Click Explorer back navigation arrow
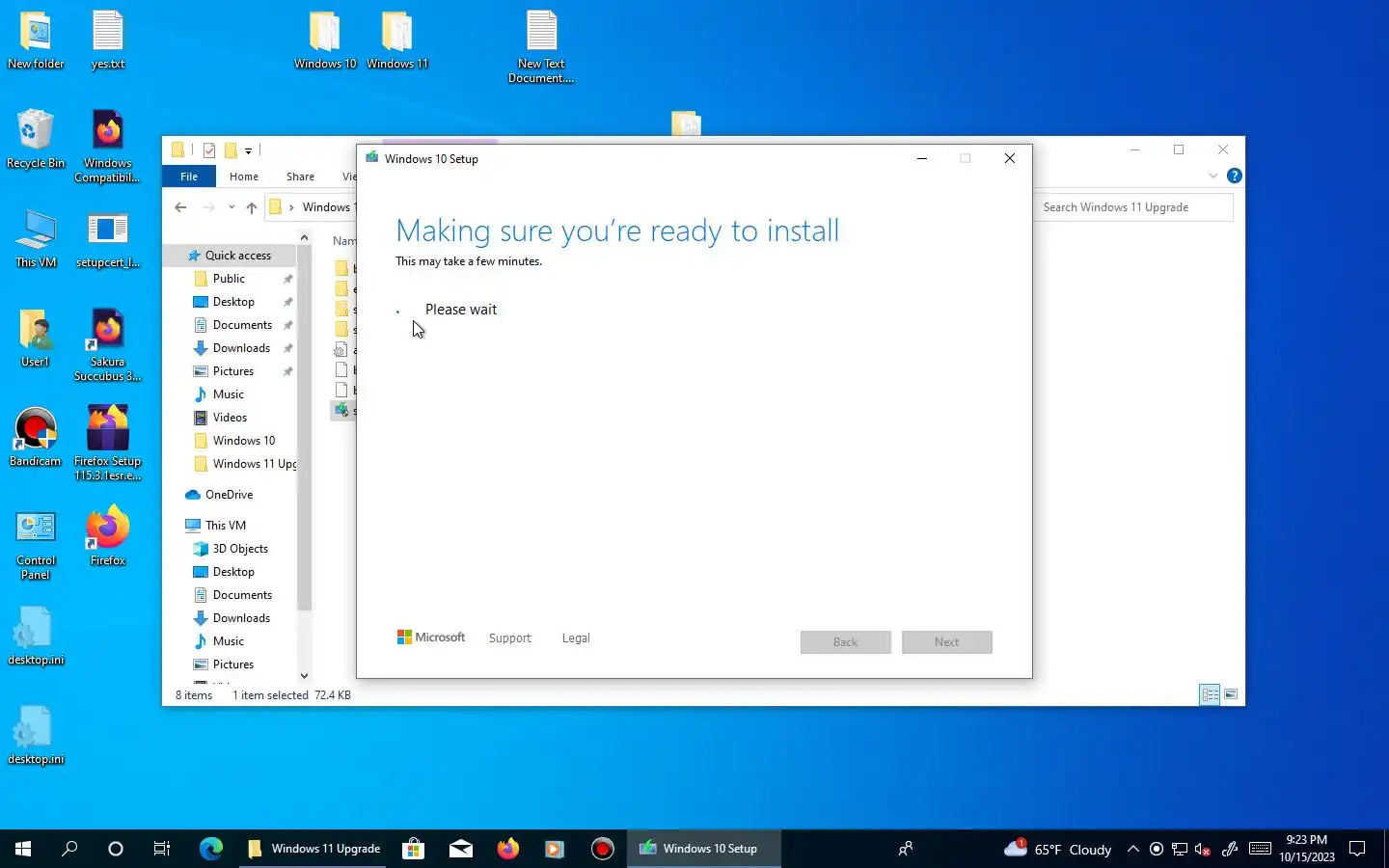Image resolution: width=1389 pixels, height=868 pixels. (180, 207)
